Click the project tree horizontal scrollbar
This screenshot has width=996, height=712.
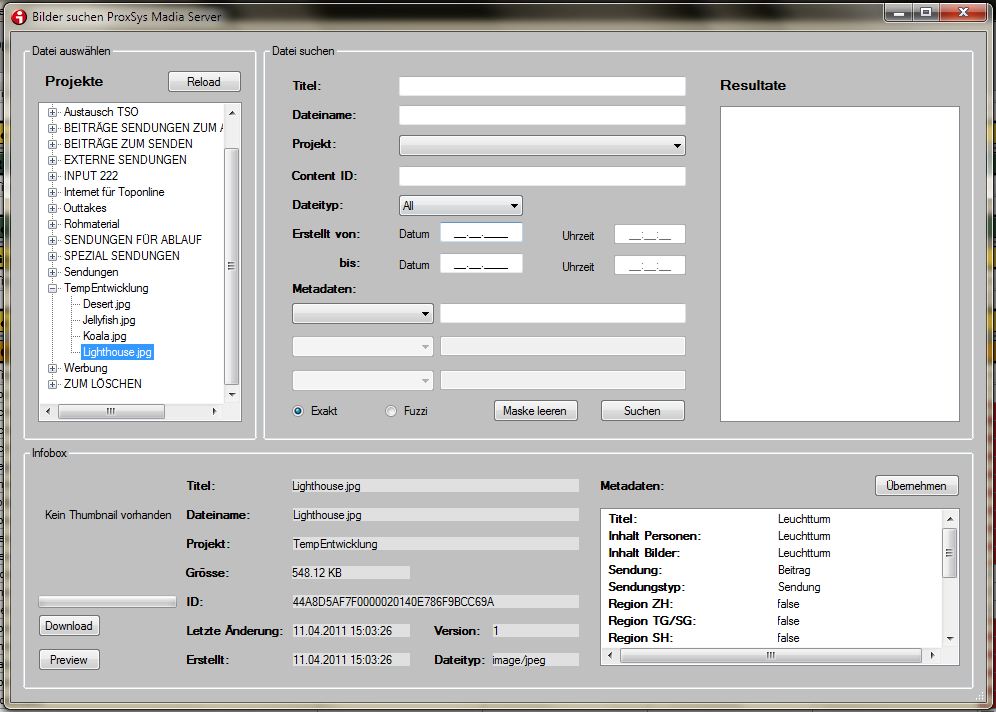point(111,411)
